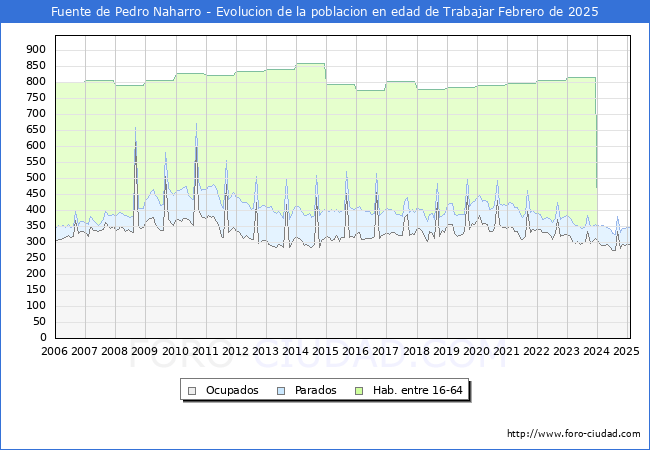Click the 750 y-axis value
Screen dimensions: 650x450
(x=36, y=98)
